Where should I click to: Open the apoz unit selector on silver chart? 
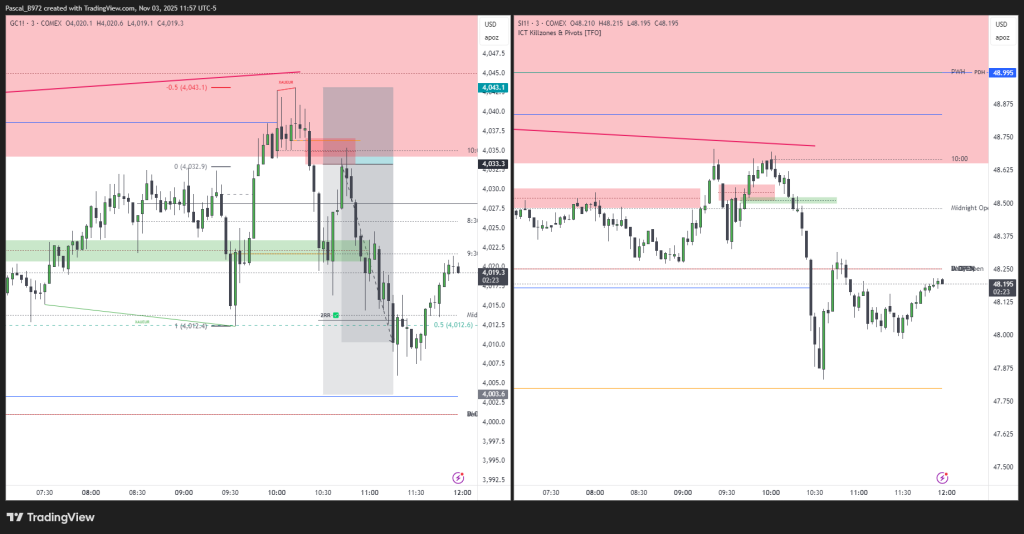point(1001,37)
